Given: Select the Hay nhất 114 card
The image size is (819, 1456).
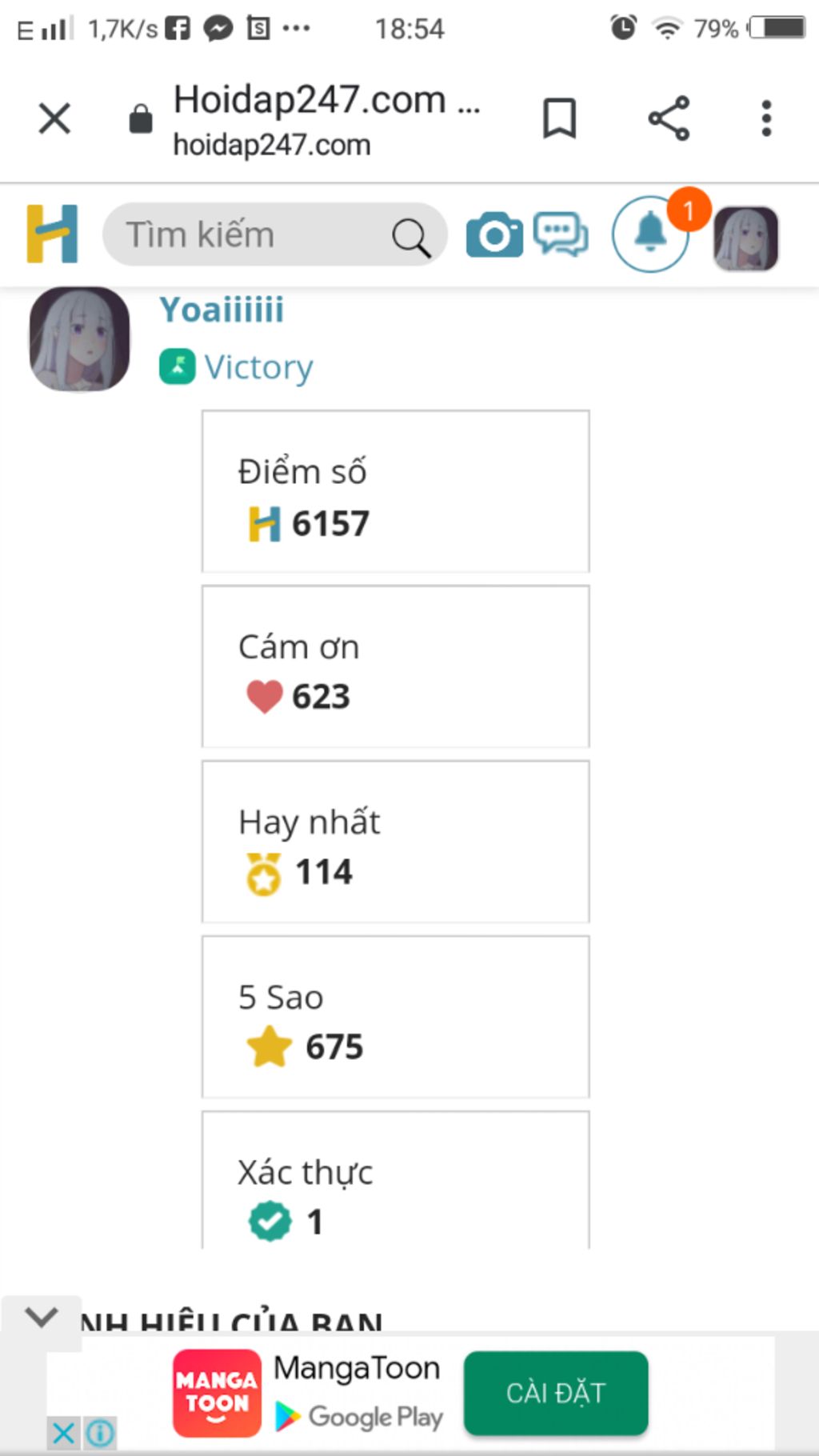Looking at the screenshot, I should pyautogui.click(x=395, y=842).
